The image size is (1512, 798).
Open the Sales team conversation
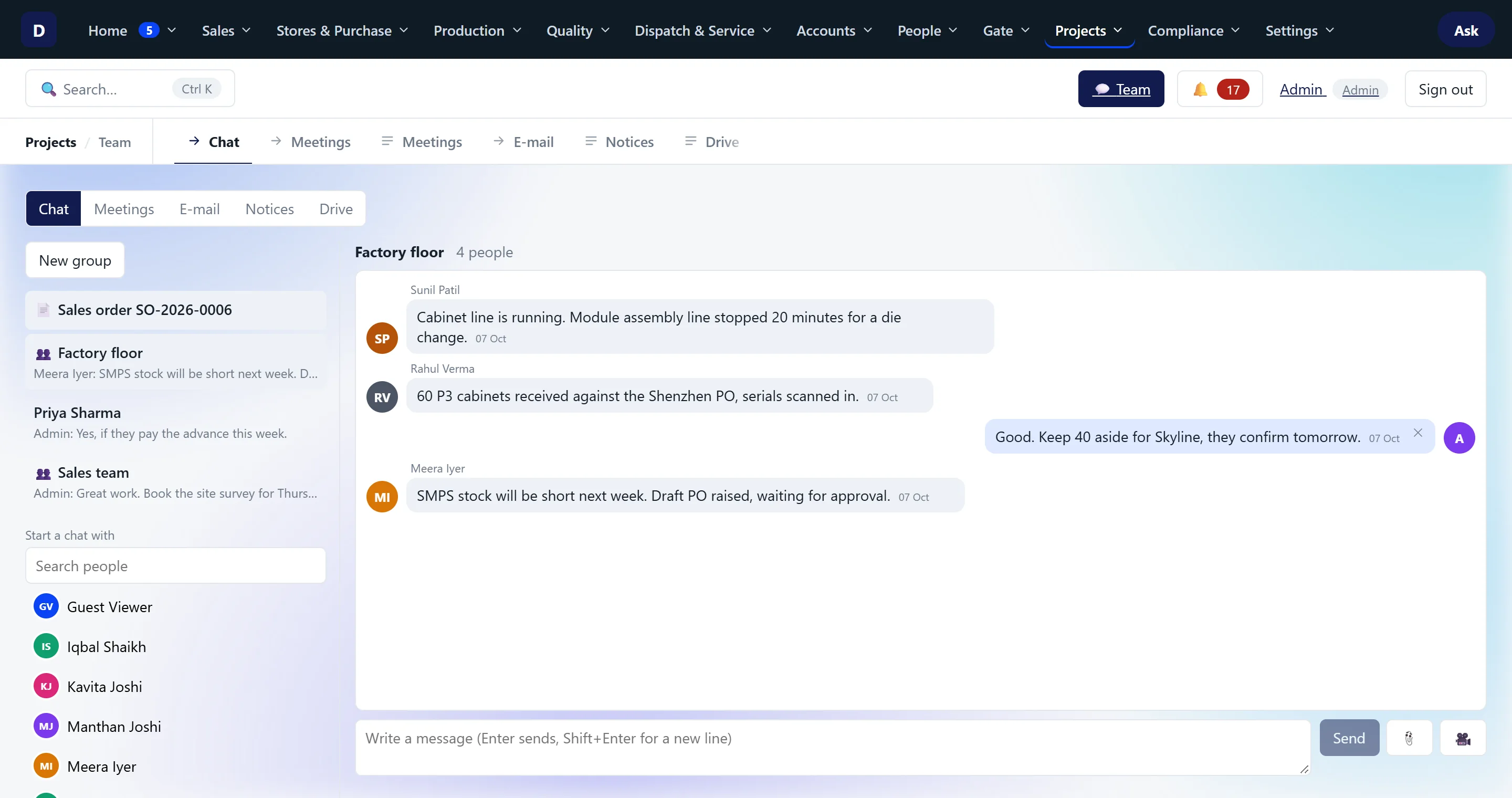pos(175,482)
